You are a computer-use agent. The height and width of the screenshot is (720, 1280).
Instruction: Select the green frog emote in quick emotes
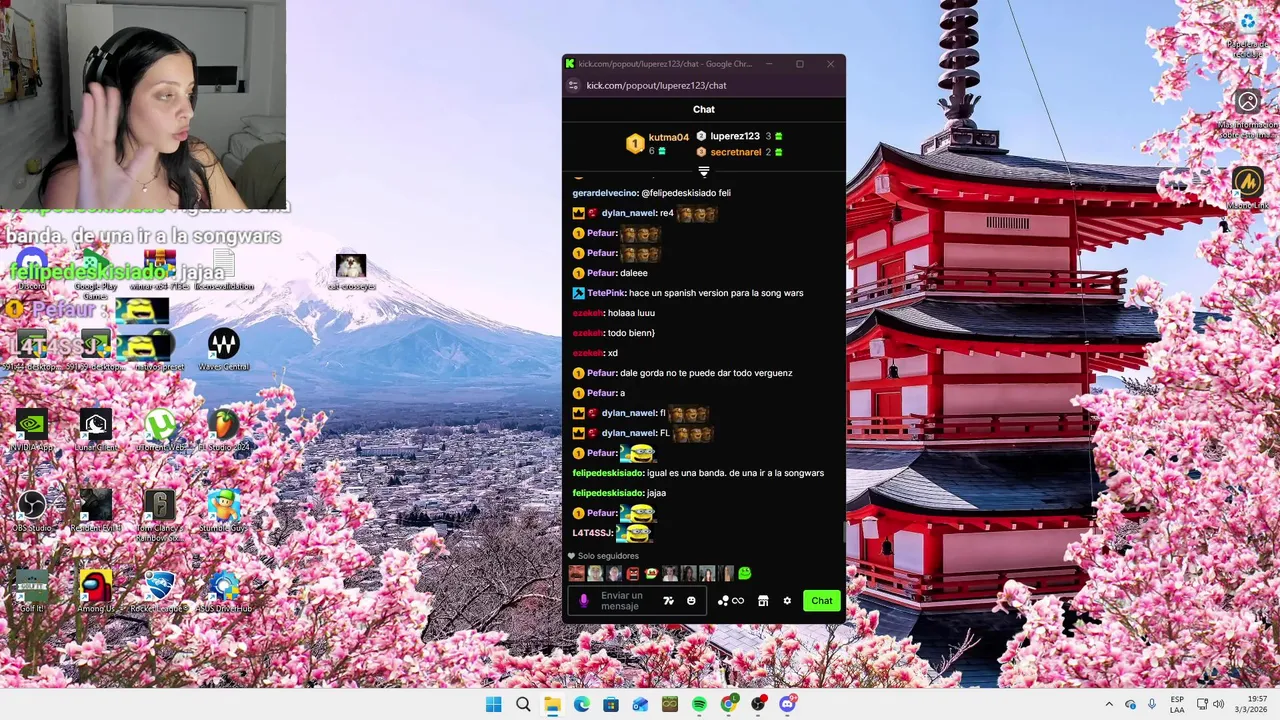click(744, 573)
